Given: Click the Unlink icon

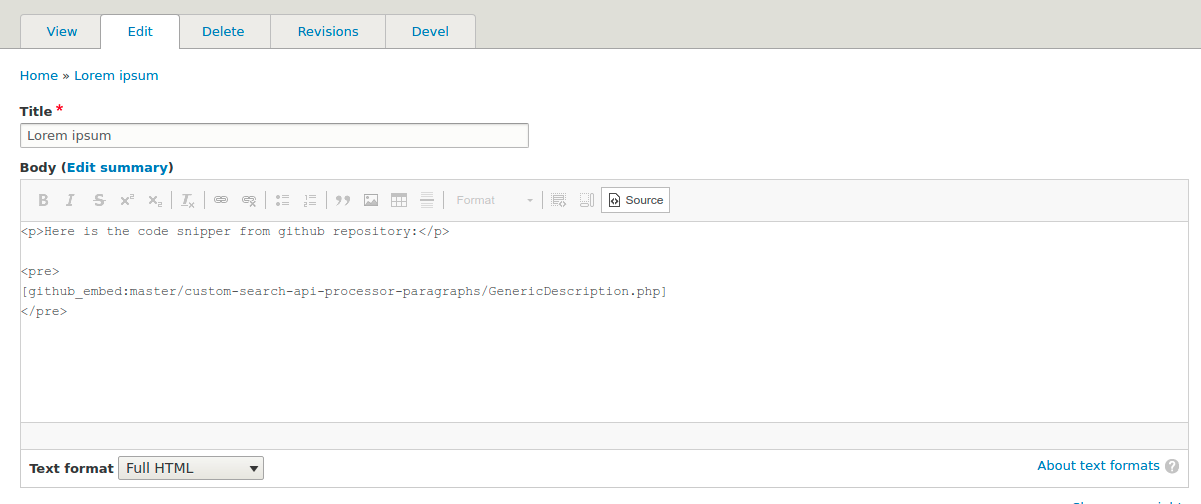Looking at the screenshot, I should [x=249, y=200].
